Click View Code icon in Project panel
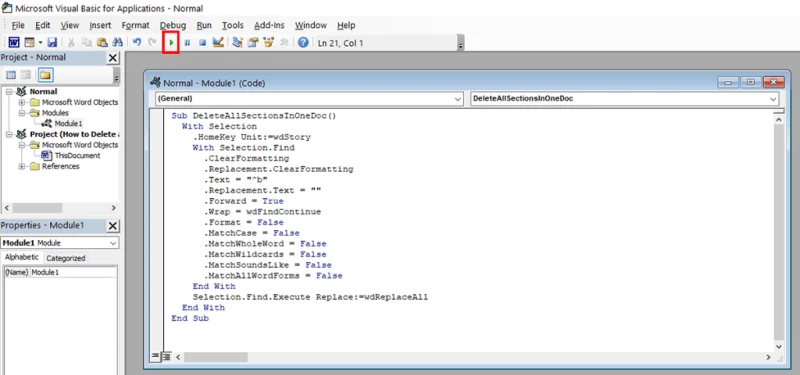Screen dimensions: 800x375 coord(11,75)
